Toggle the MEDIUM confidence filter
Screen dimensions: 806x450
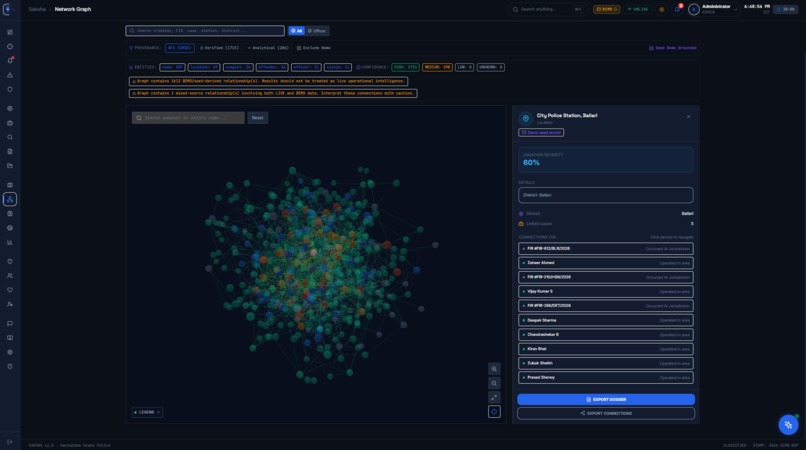point(437,67)
